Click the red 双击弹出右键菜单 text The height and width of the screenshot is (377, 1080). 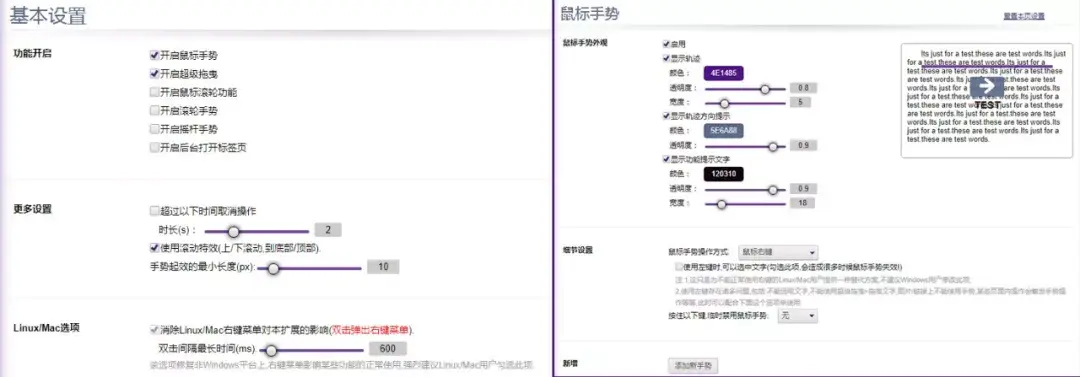coord(371,330)
